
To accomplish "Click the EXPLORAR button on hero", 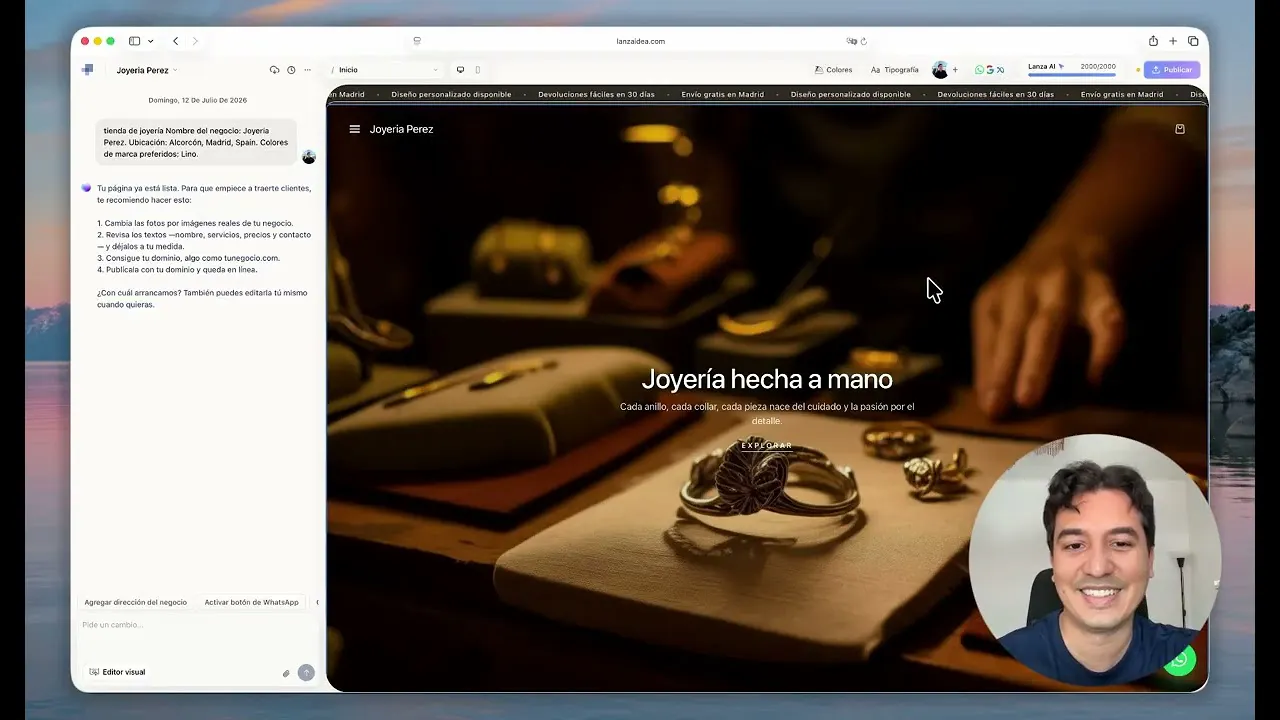I will pos(767,445).
